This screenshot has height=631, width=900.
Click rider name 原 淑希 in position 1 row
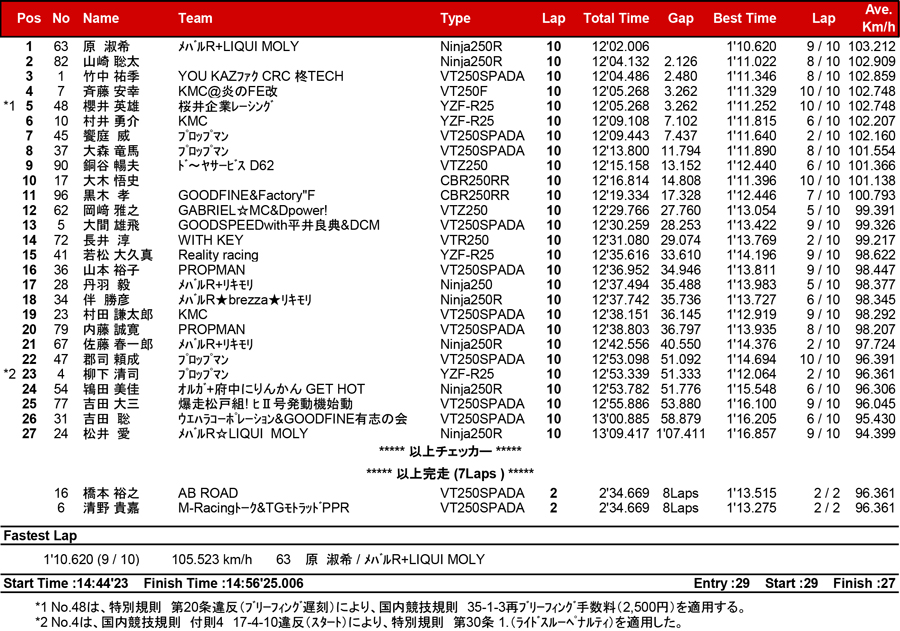[106, 47]
